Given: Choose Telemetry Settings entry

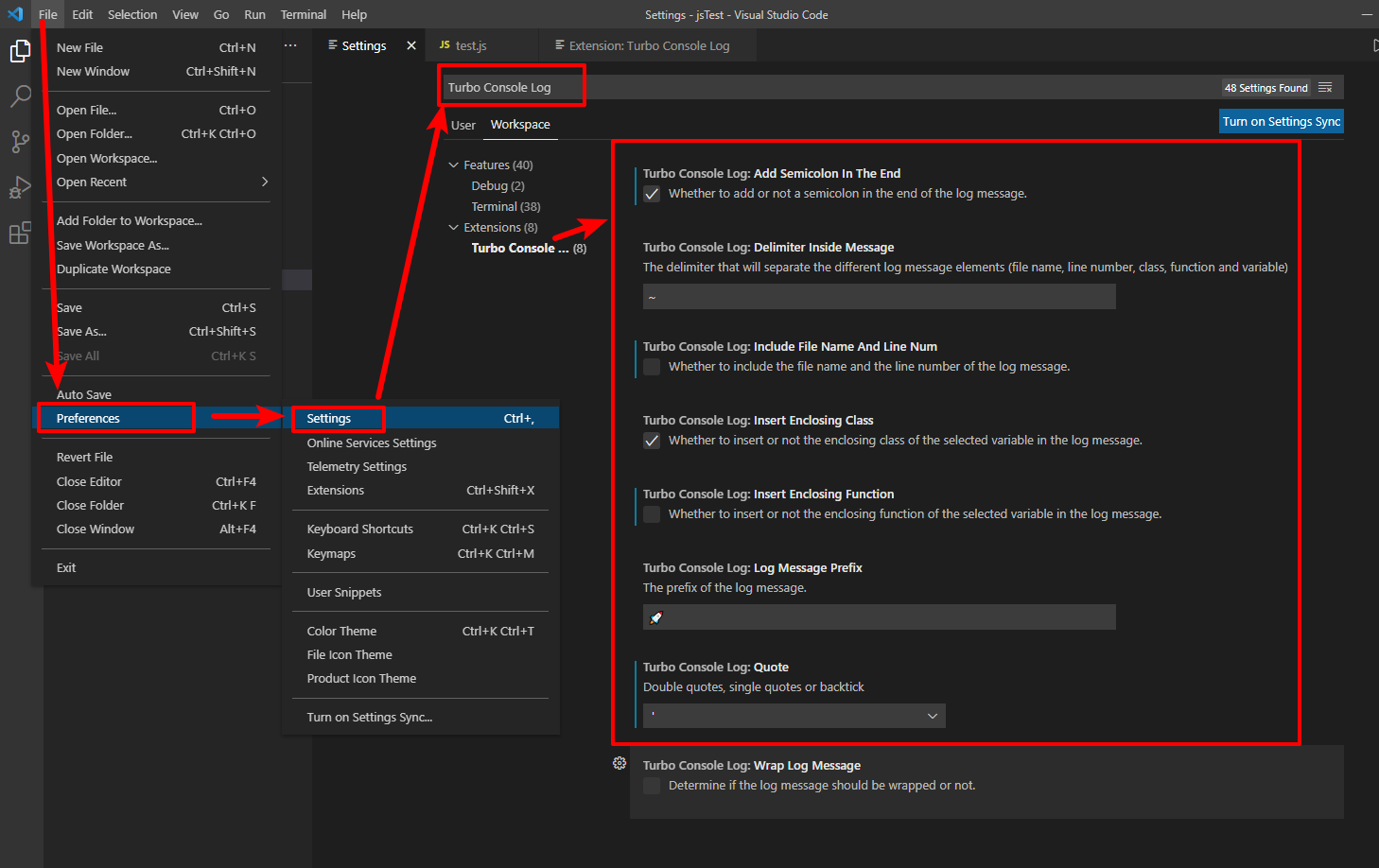Looking at the screenshot, I should coord(421,466).
